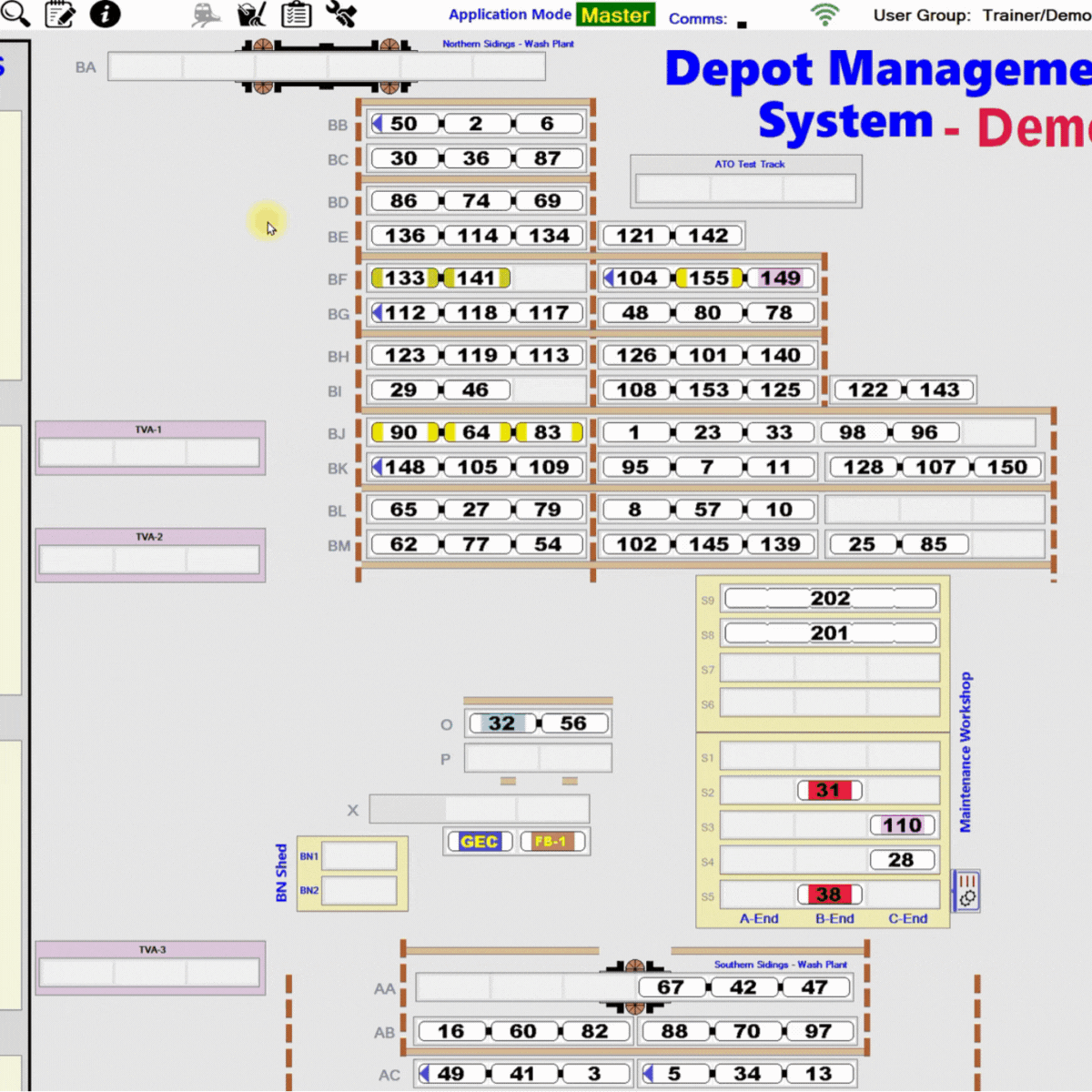Open the workshop settings gear icon
The height and width of the screenshot is (1092, 1092).
(x=966, y=890)
